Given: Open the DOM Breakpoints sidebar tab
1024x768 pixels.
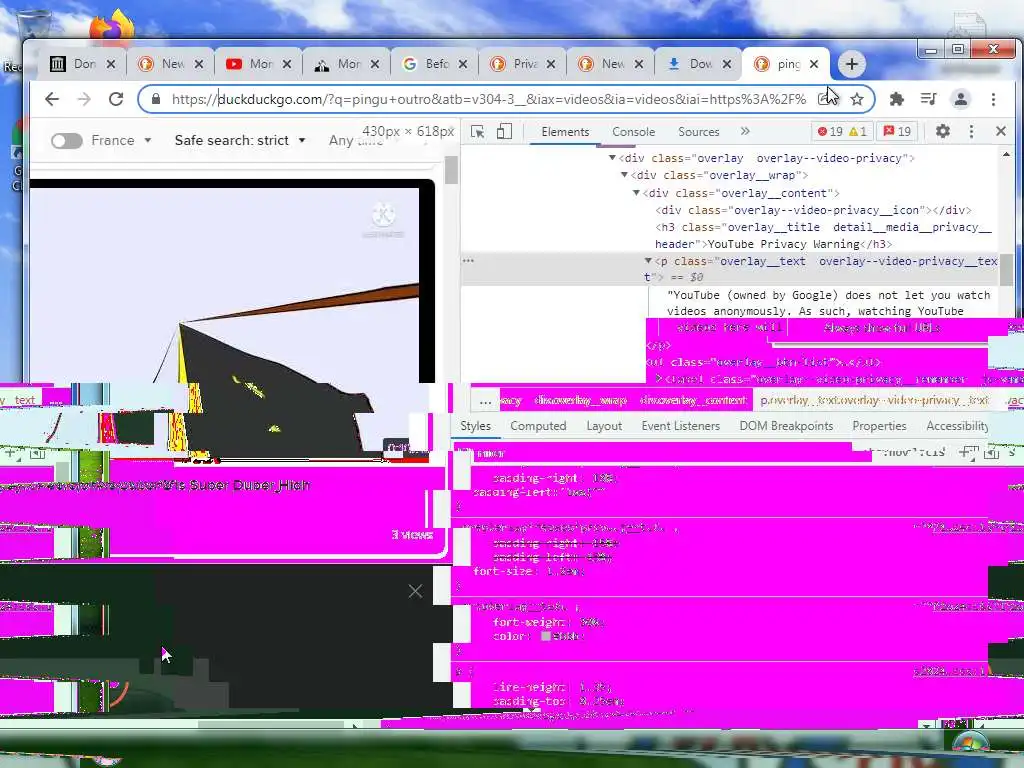Looking at the screenshot, I should (x=786, y=426).
